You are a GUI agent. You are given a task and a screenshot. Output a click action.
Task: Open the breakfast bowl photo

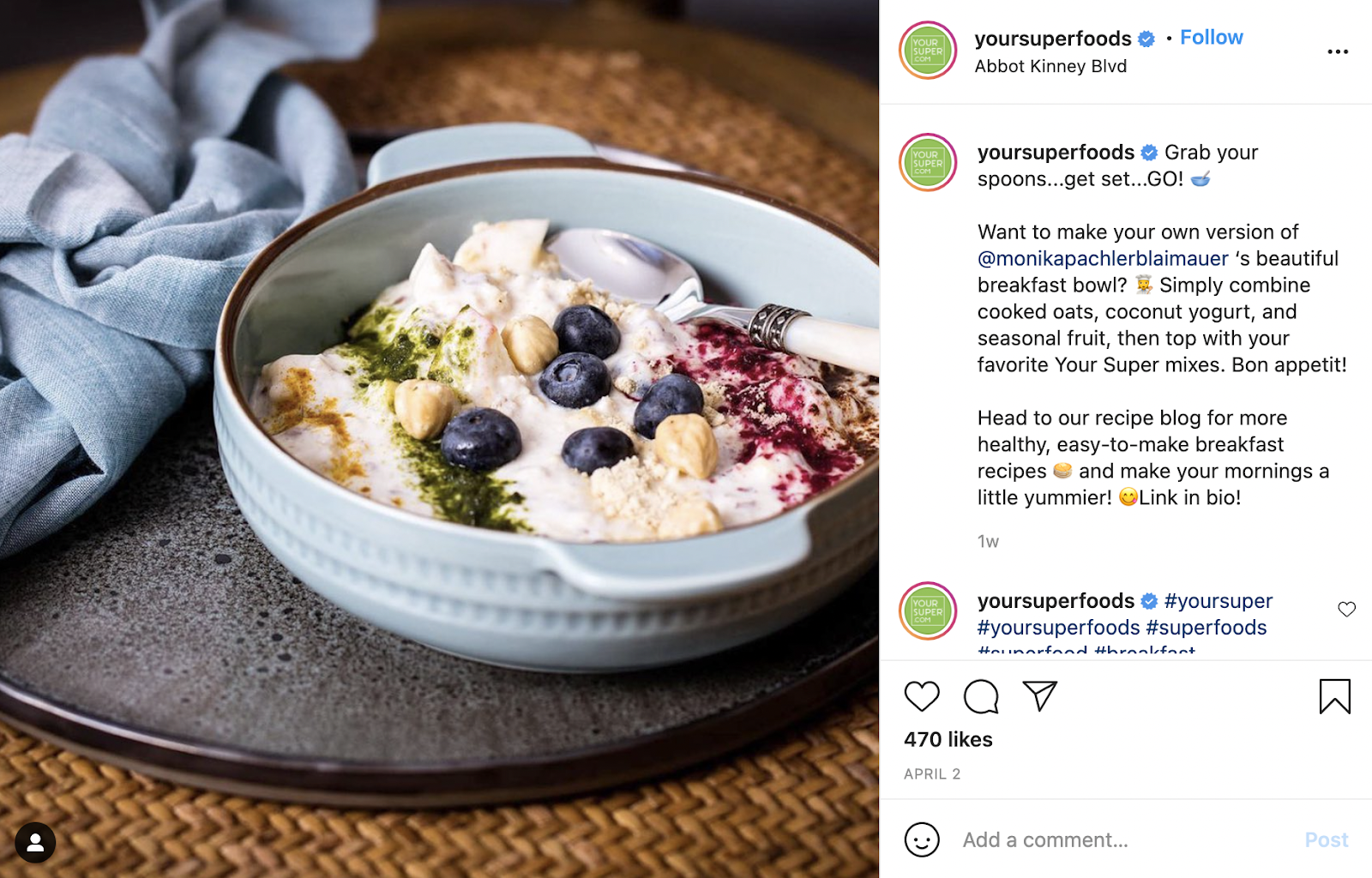click(x=439, y=439)
